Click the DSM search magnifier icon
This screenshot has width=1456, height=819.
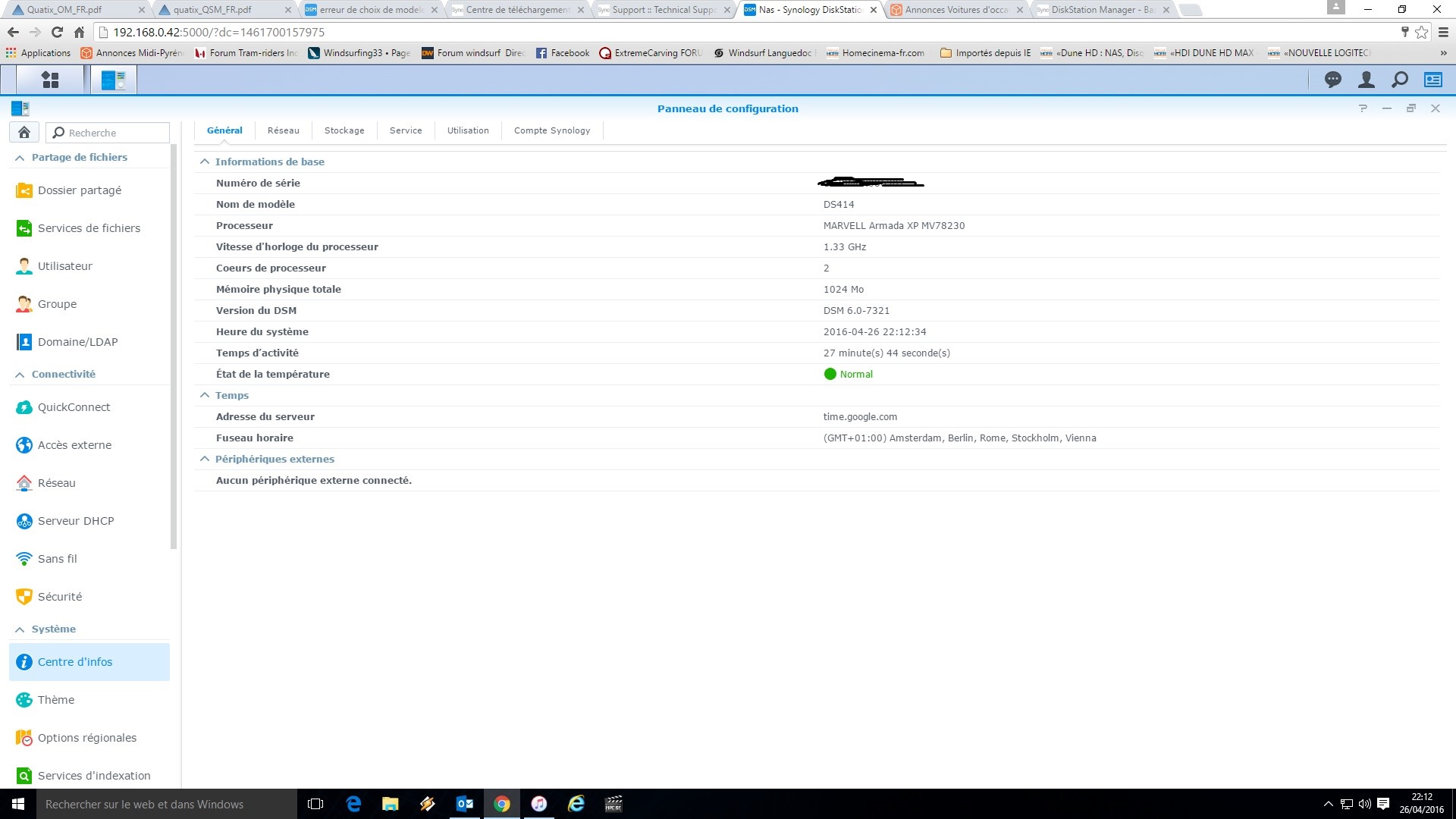click(x=1400, y=80)
